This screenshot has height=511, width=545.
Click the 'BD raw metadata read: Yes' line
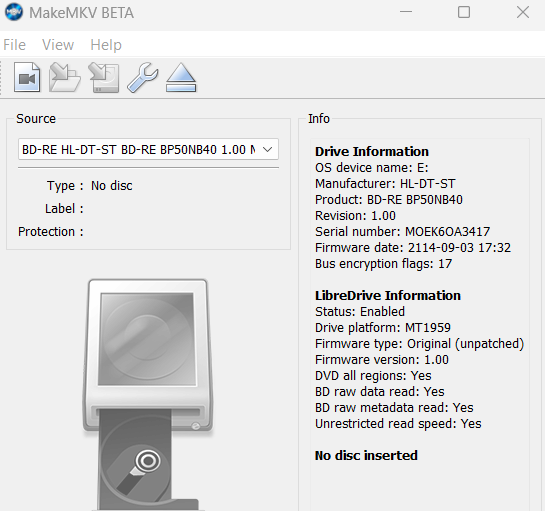click(394, 407)
